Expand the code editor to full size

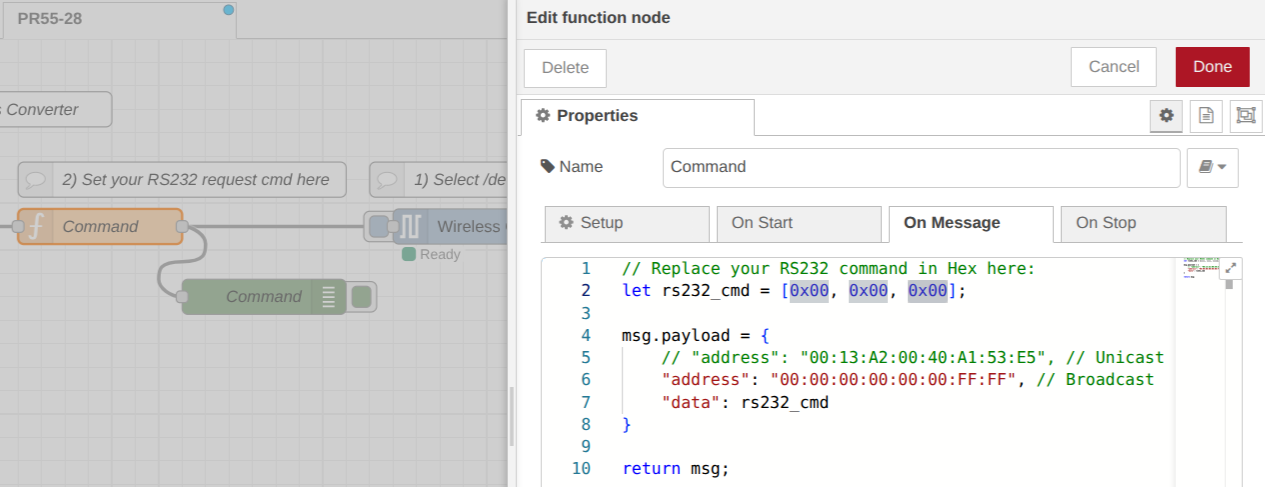1231,268
